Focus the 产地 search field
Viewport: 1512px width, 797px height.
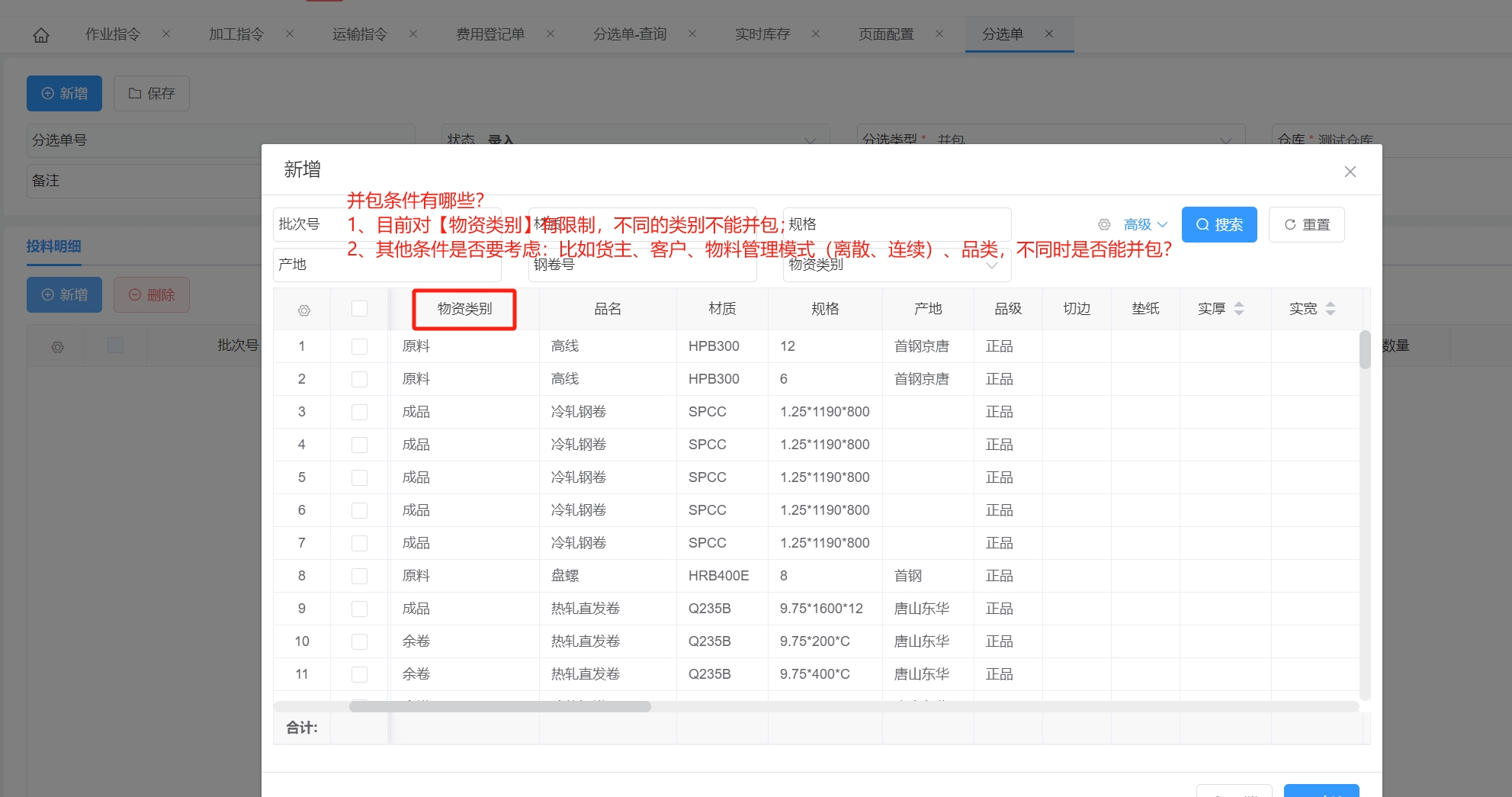[x=387, y=265]
